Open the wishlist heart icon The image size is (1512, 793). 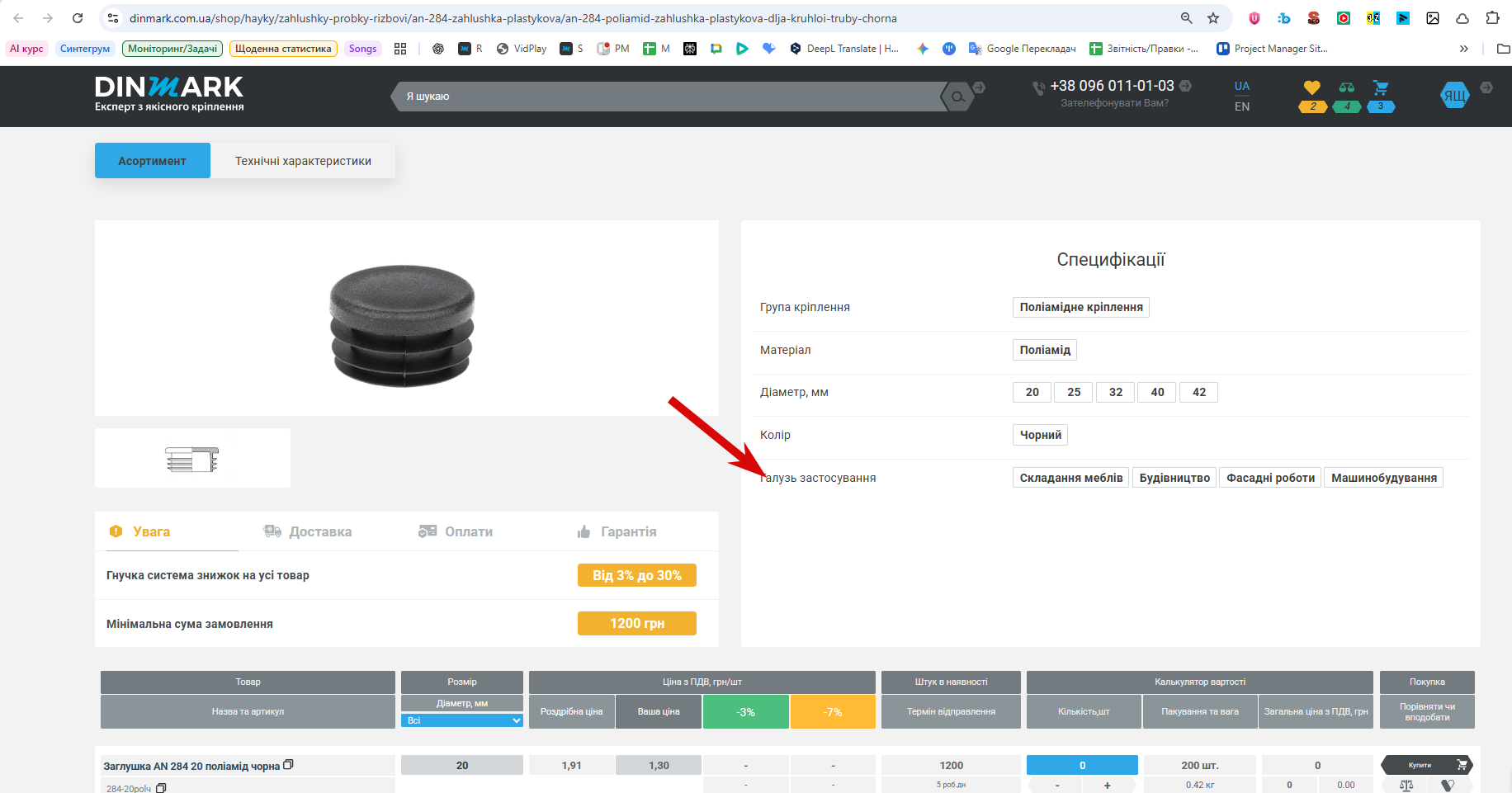1312,87
